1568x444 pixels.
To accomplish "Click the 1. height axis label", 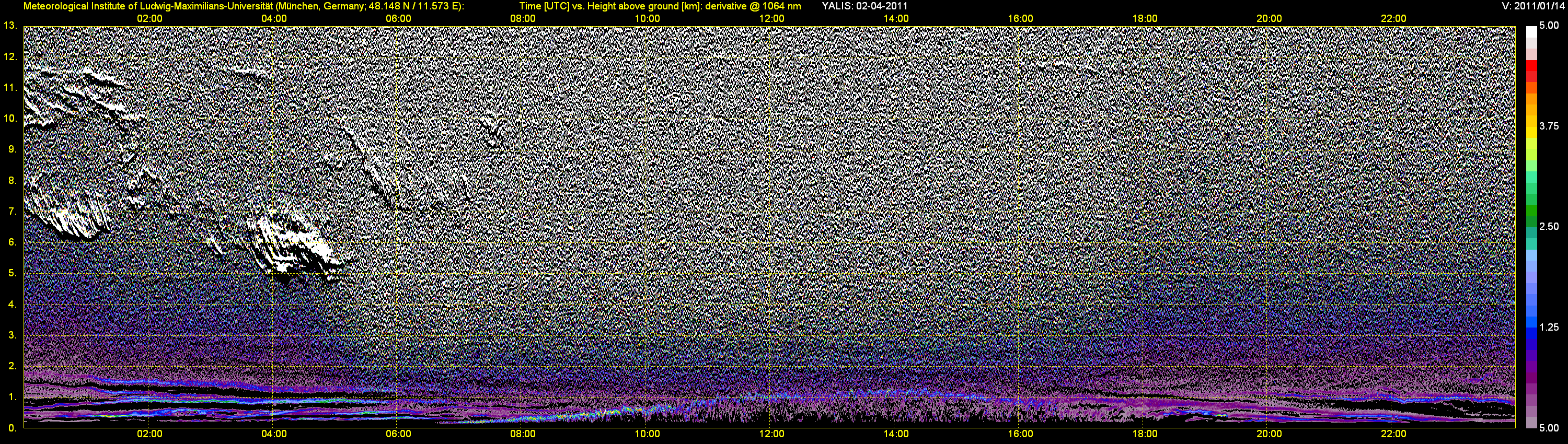I will [13, 397].
